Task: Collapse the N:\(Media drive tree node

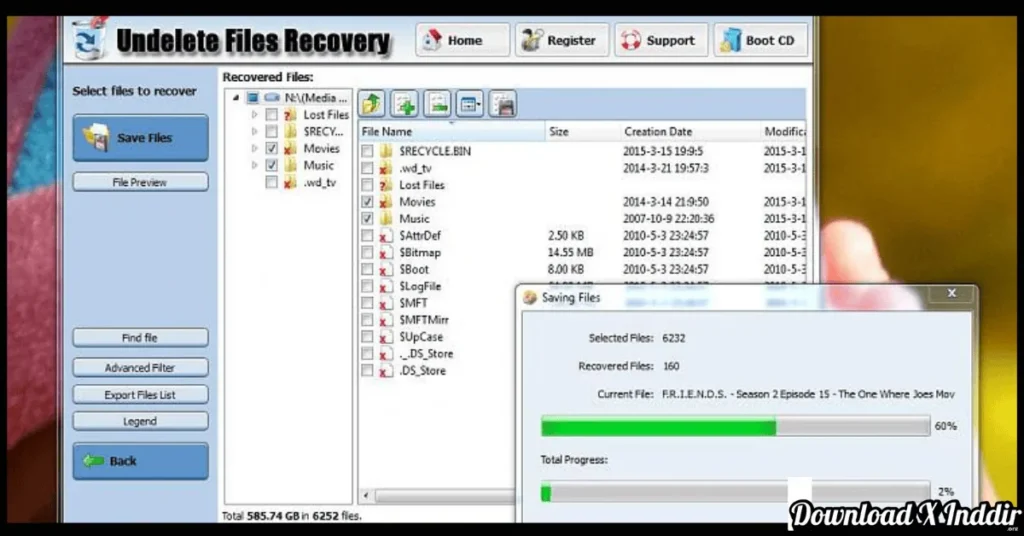Action: [236, 98]
